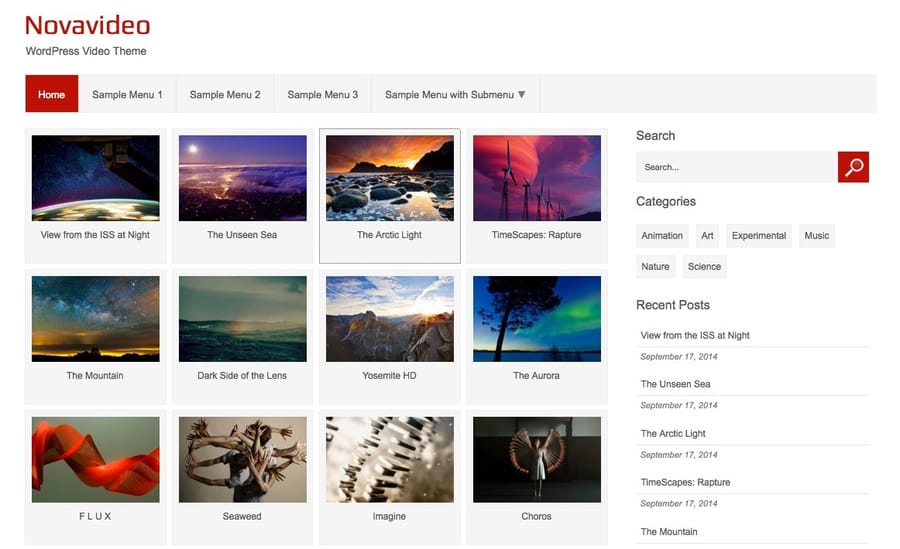This screenshot has width=900, height=549.
Task: Click the grid title 'The Mountain'
Action: click(95, 376)
